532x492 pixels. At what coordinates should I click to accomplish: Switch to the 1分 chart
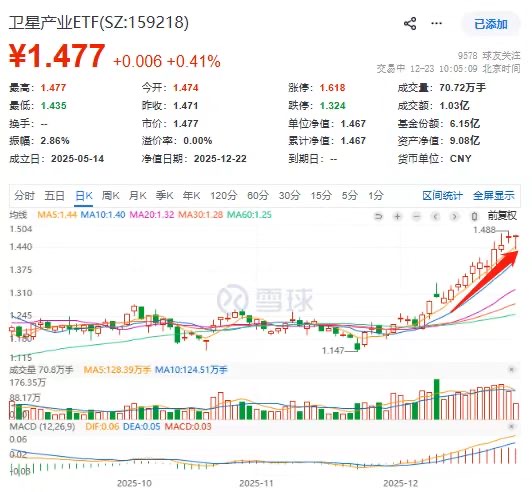(x=376, y=195)
